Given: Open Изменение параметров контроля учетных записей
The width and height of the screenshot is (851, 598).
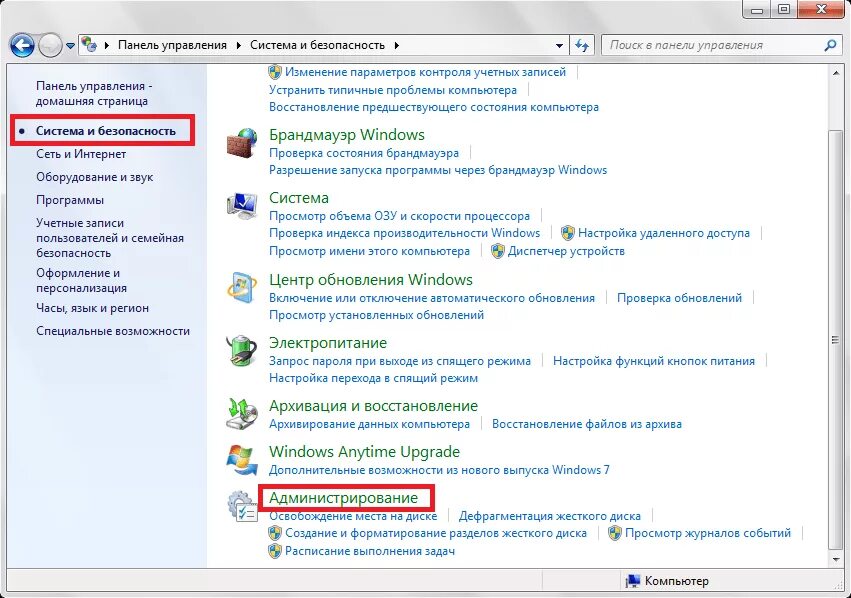Looking at the screenshot, I should (x=426, y=72).
